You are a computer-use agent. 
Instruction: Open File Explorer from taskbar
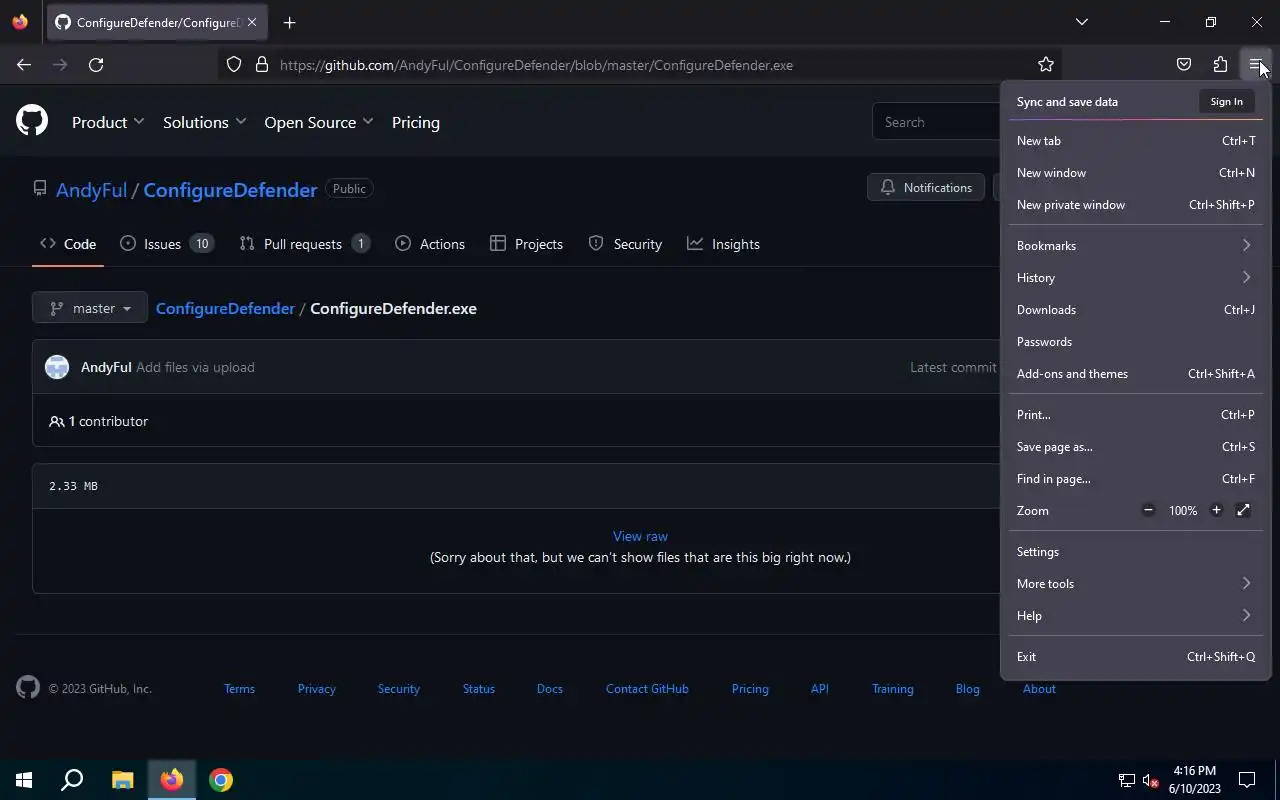coord(122,780)
